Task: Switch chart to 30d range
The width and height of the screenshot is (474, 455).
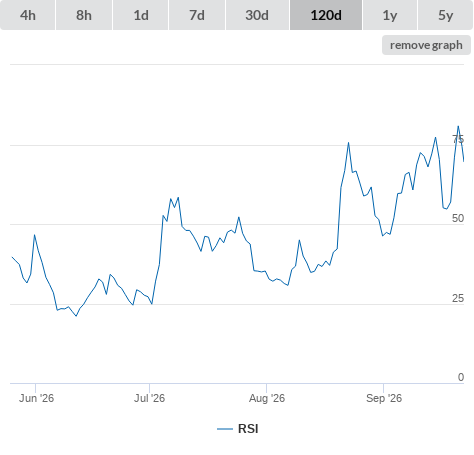Action: [x=257, y=15]
